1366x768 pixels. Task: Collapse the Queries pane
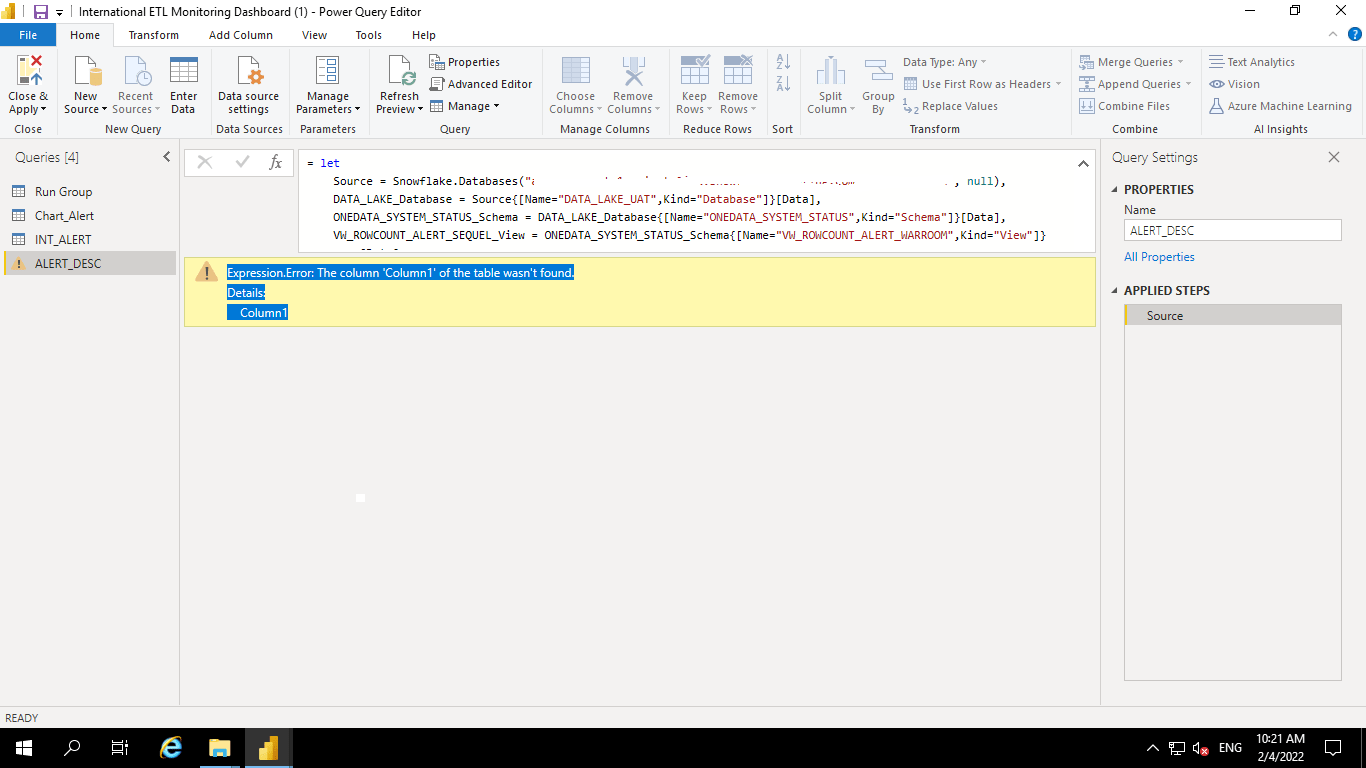tap(167, 156)
